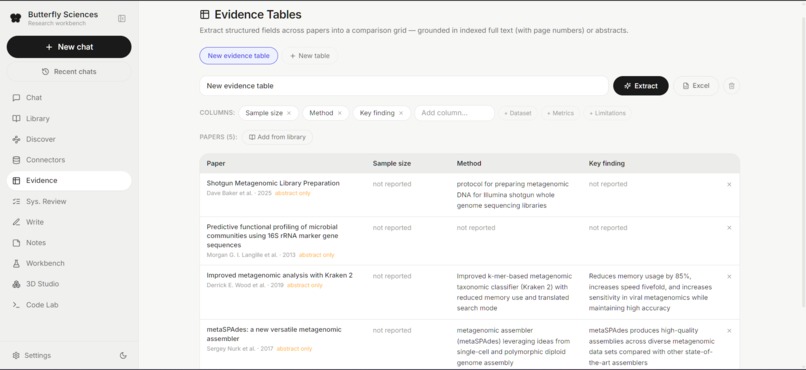Select Evidence sidebar item
806x370 pixels.
click(69, 180)
